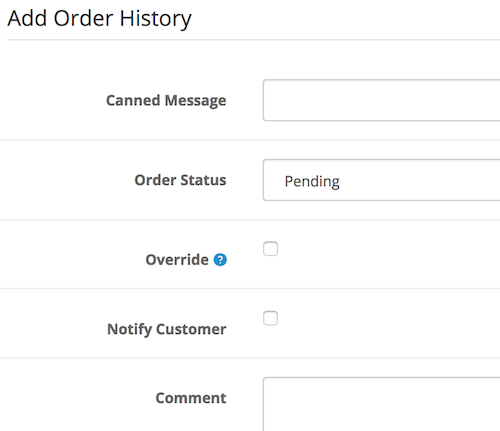This screenshot has height=431, width=500.
Task: Open the Order Status dropdown showing Pending
Action: 381,180
